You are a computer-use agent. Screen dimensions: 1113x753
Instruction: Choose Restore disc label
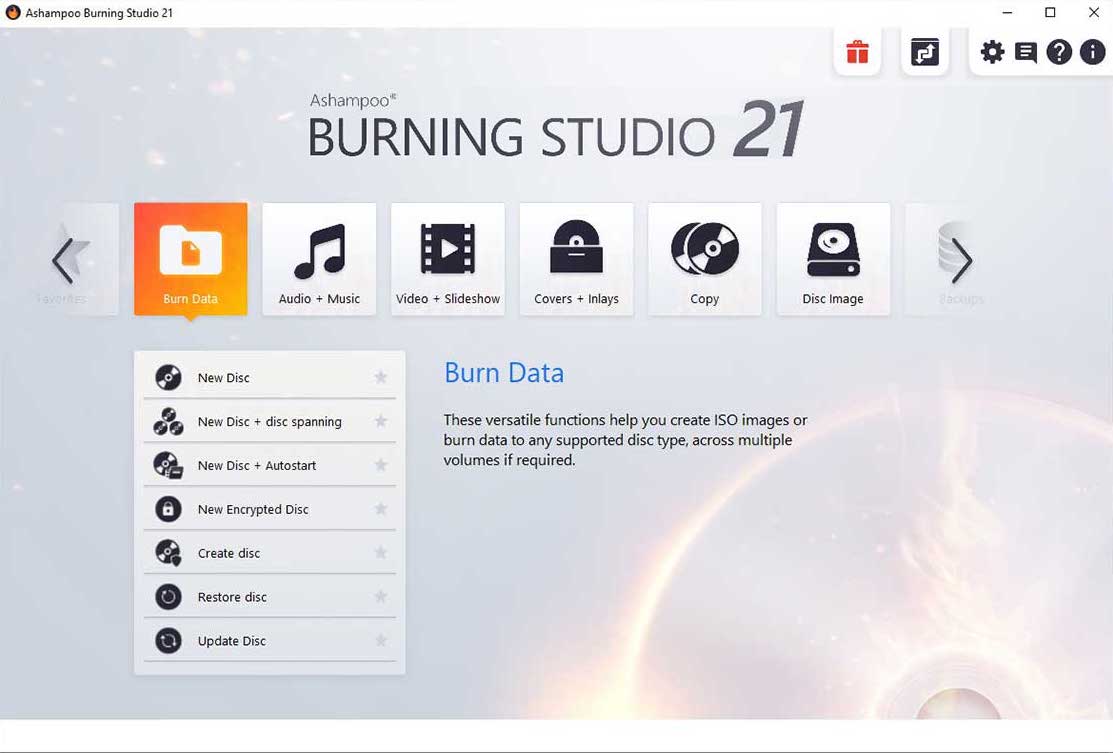[232, 597]
